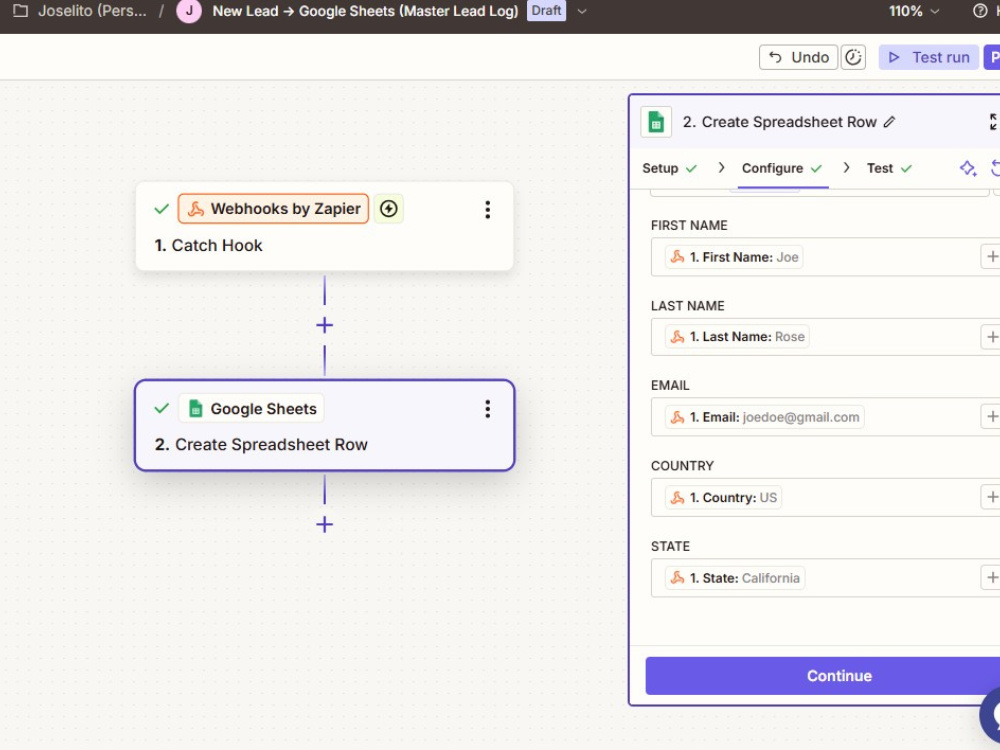Rename step with the pencil icon
Image resolution: width=1000 pixels, height=750 pixels.
tap(889, 122)
